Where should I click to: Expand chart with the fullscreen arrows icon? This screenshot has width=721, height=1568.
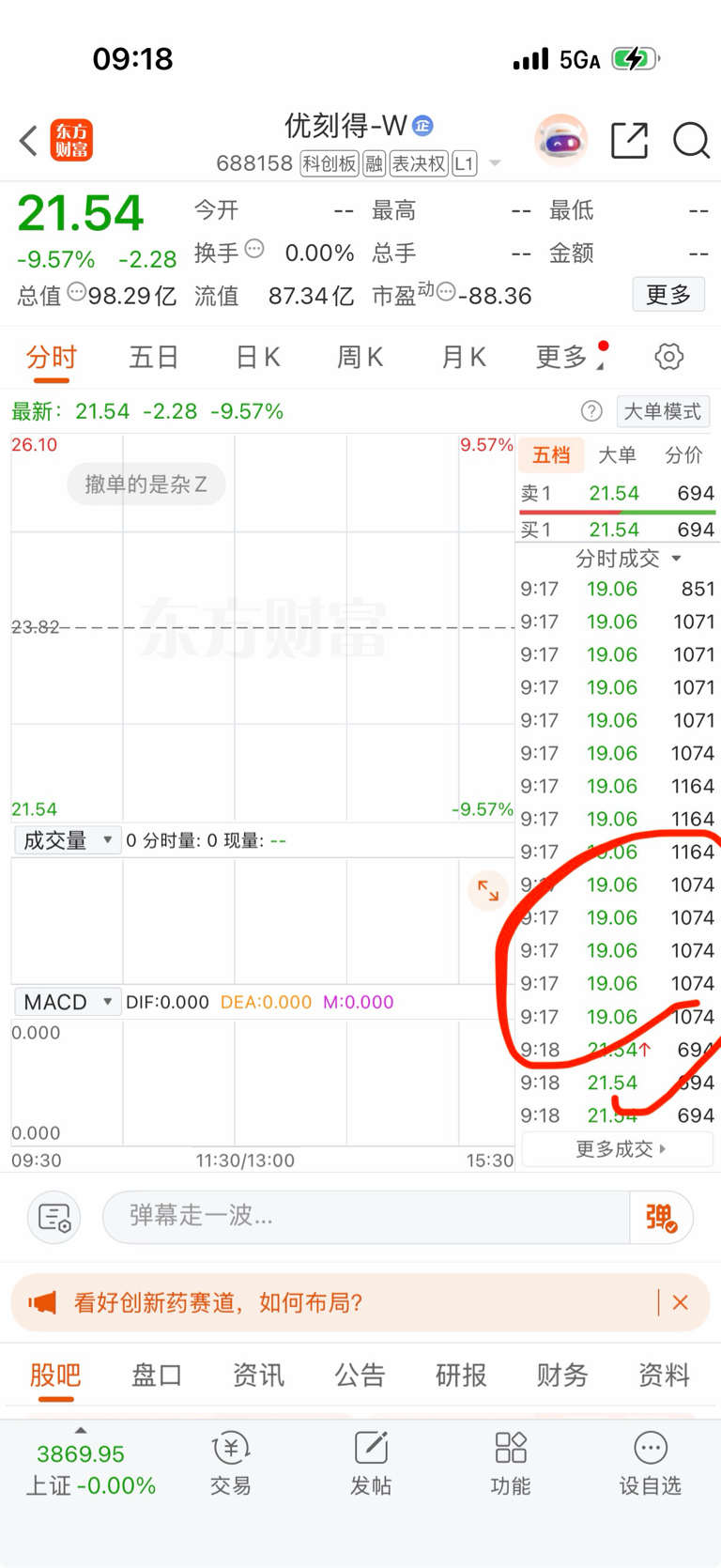click(x=488, y=890)
